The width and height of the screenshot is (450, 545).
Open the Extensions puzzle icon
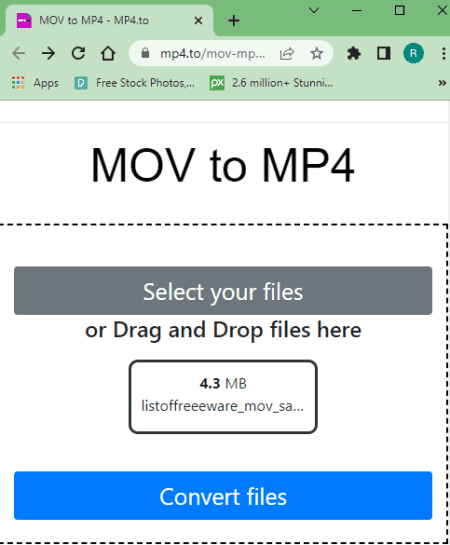(354, 54)
